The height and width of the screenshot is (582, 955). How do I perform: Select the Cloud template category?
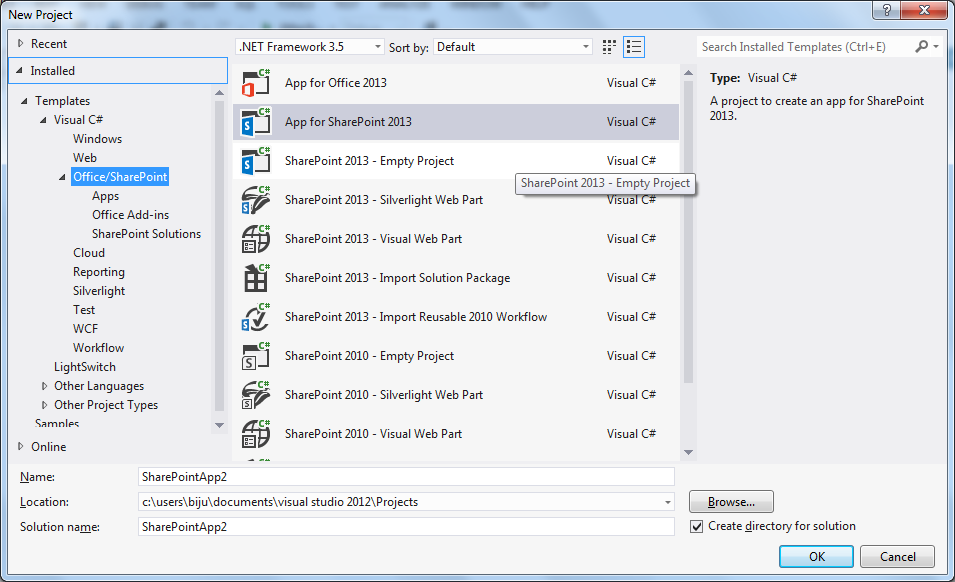pyautogui.click(x=89, y=253)
